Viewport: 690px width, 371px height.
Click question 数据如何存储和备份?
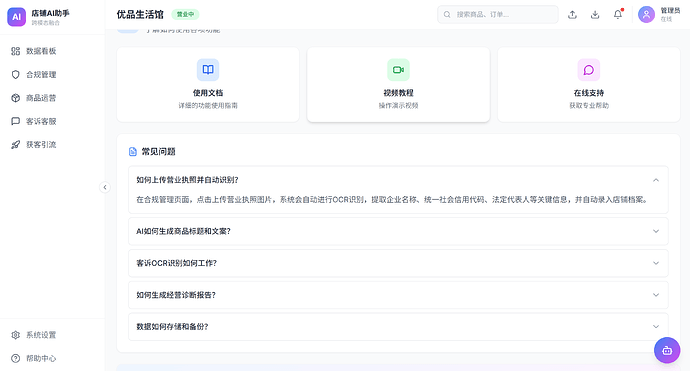[172, 327]
